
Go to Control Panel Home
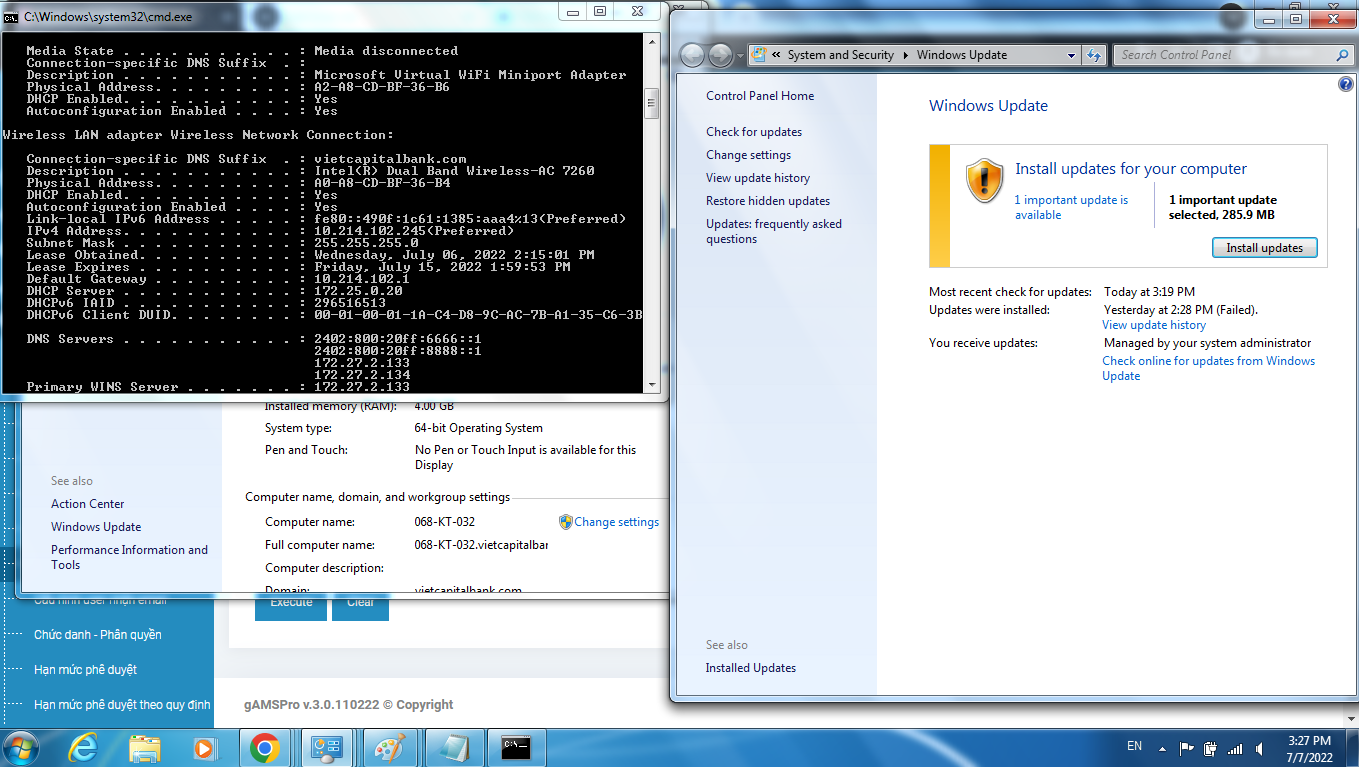click(x=760, y=96)
